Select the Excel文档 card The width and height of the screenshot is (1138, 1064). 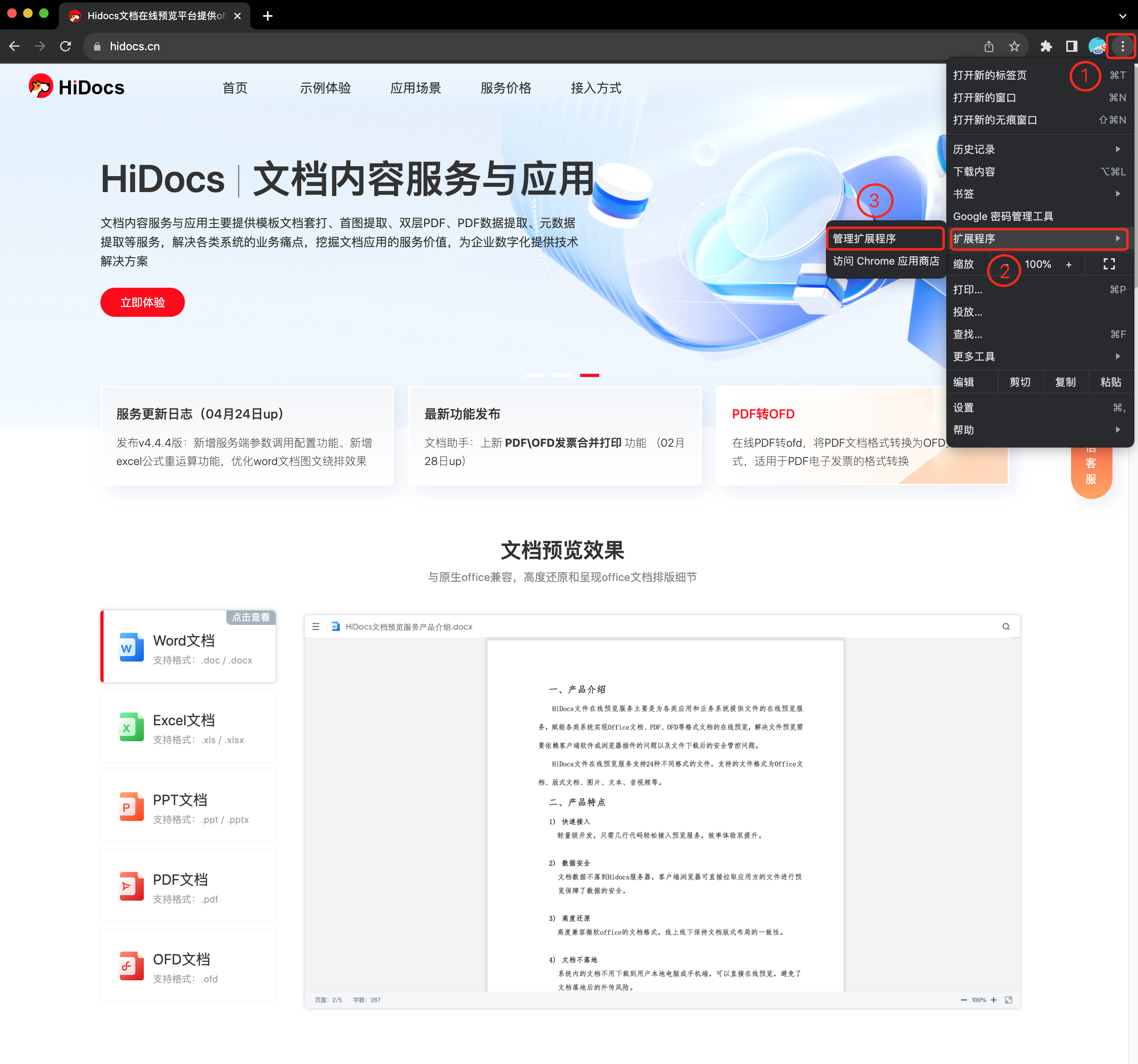(x=188, y=726)
